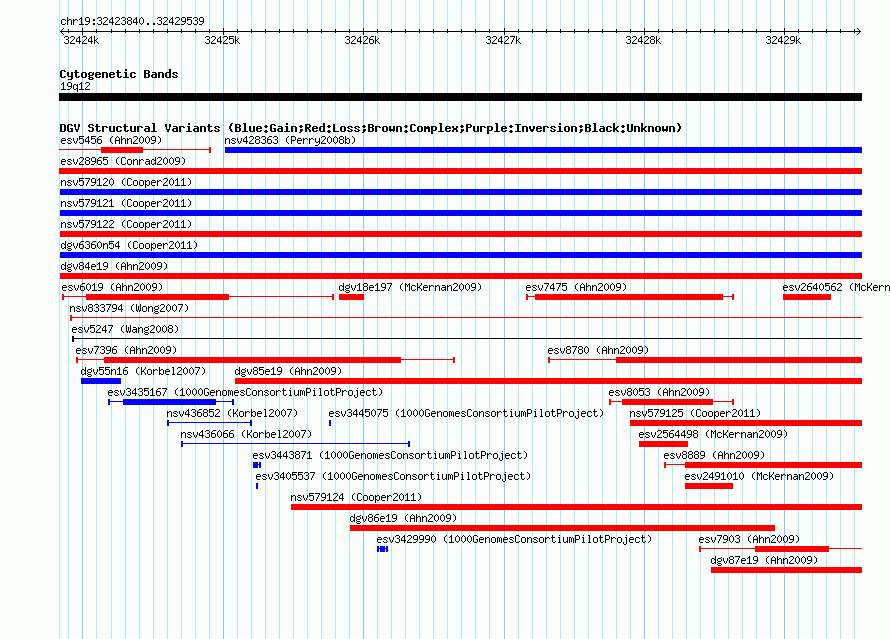This screenshot has height=639, width=890.
Task: Click esv3435167 1000 Genomes variant label
Action: (245, 392)
